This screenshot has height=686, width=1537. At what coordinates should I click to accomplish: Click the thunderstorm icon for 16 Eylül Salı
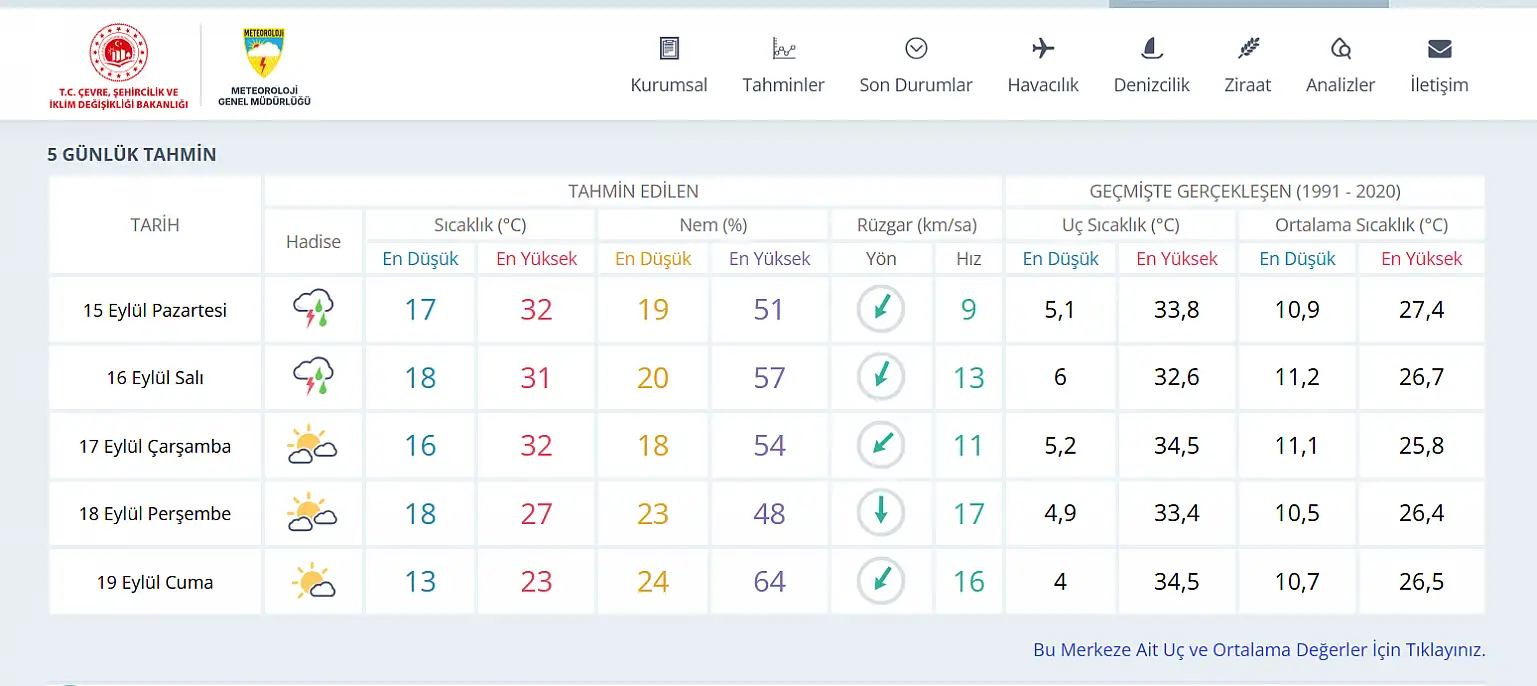click(x=313, y=378)
